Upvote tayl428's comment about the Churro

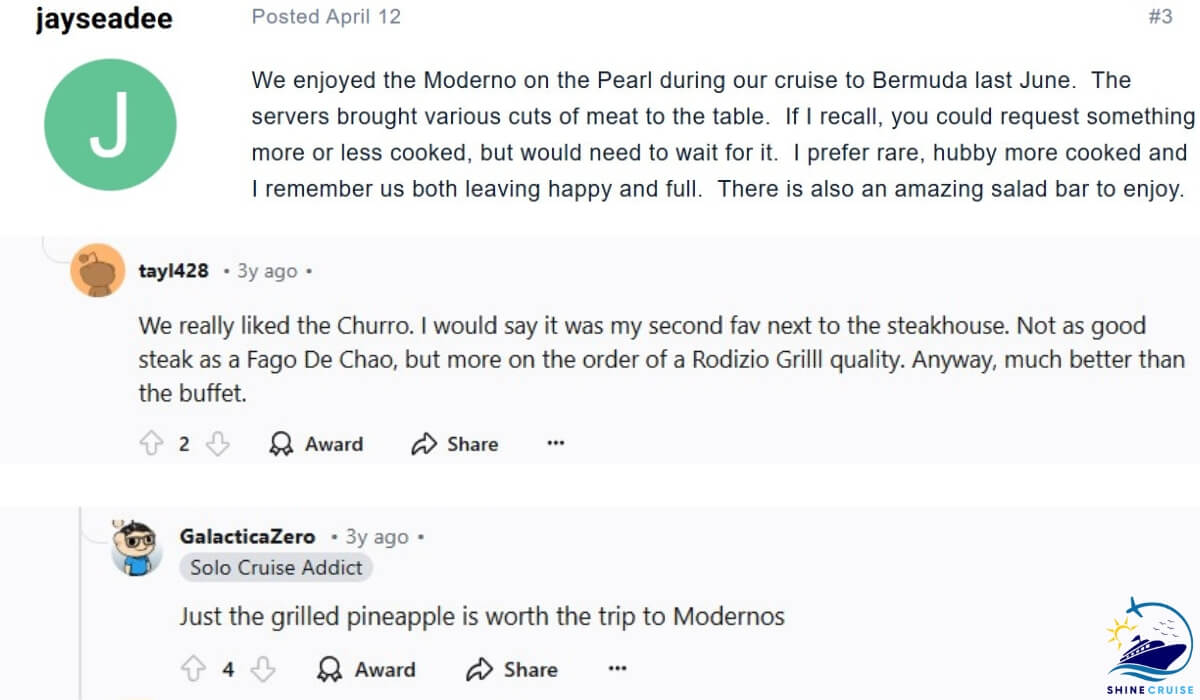click(152, 443)
